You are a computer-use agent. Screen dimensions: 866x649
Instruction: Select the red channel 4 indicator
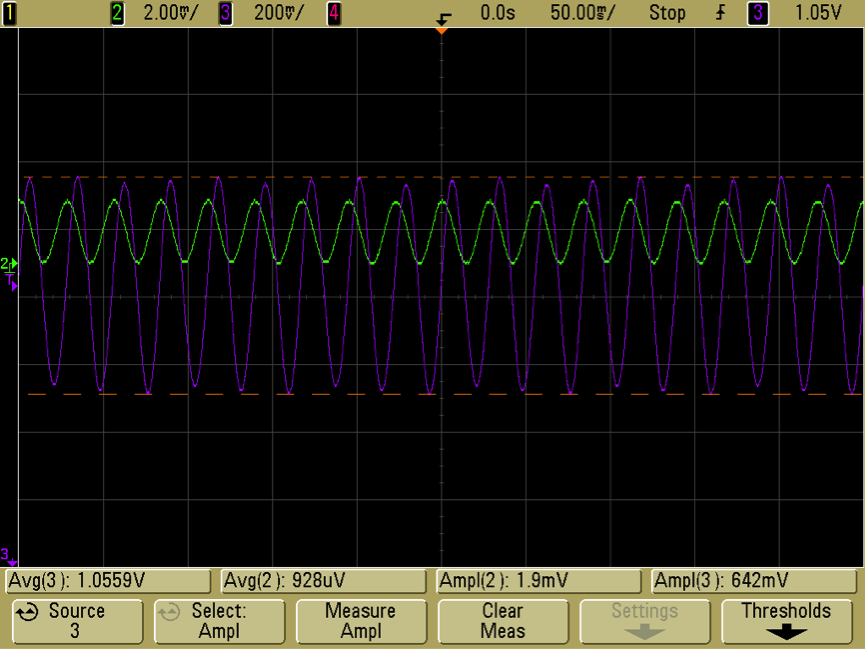[x=334, y=13]
